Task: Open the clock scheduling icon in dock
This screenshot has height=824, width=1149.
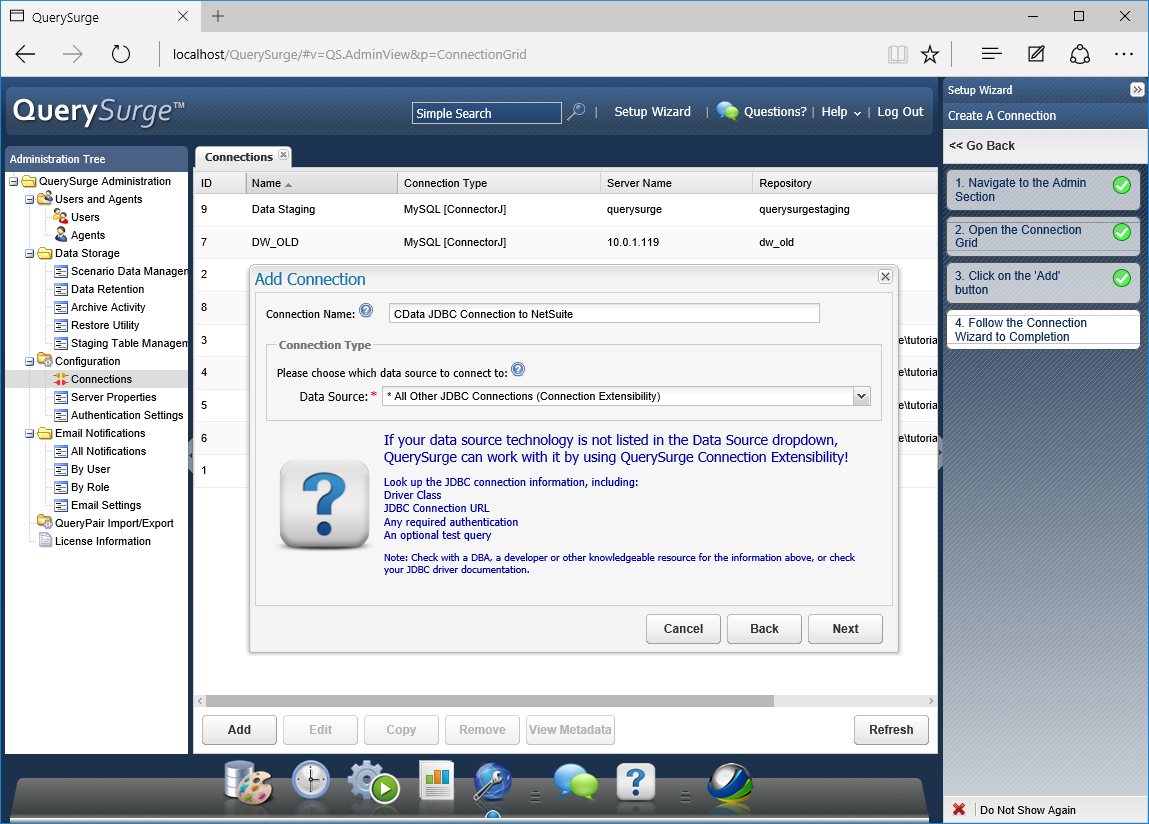Action: pos(311,781)
